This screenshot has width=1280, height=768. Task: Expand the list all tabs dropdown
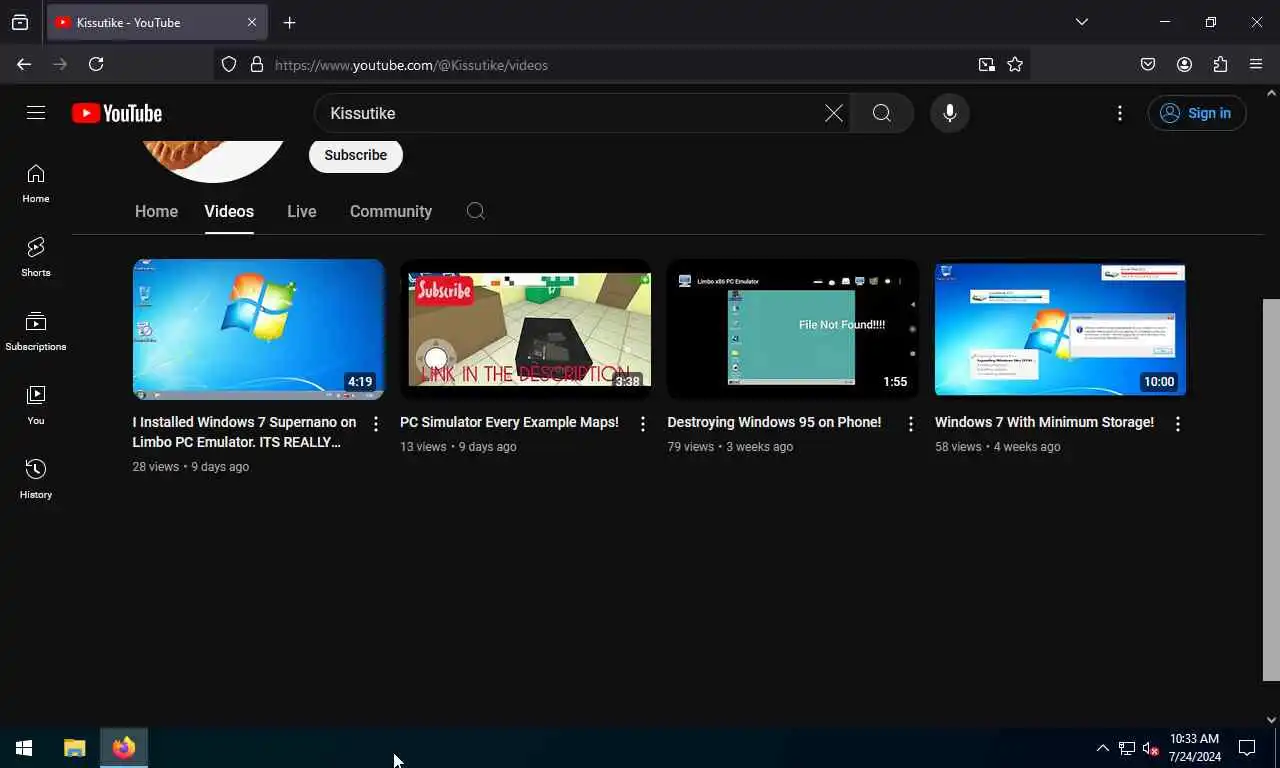pos(1082,22)
